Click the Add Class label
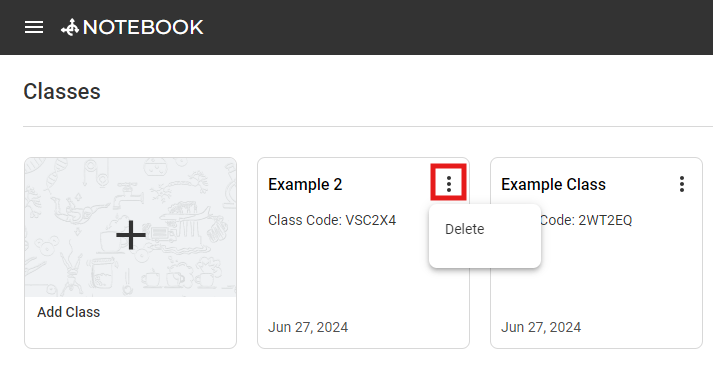The image size is (713, 366). coord(69,312)
